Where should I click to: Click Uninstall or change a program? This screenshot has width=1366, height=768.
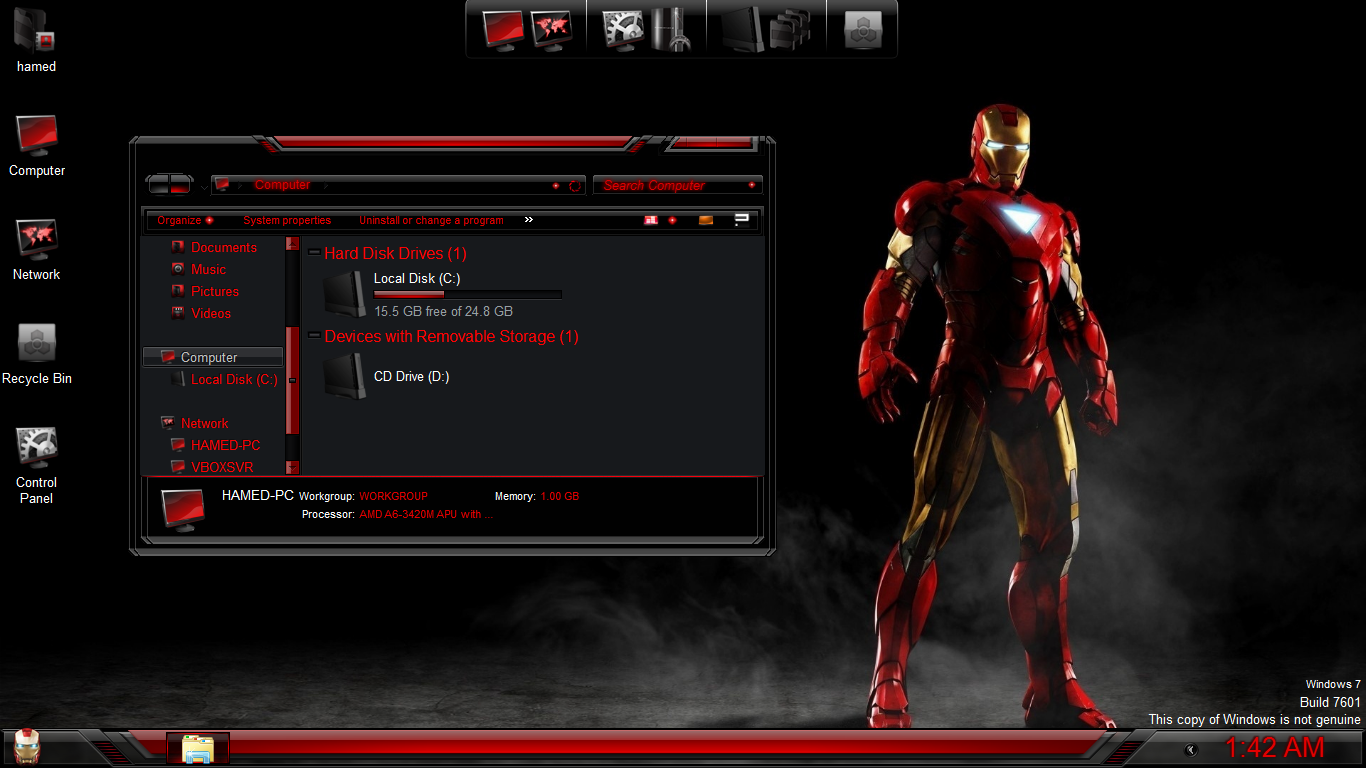pyautogui.click(x=432, y=220)
